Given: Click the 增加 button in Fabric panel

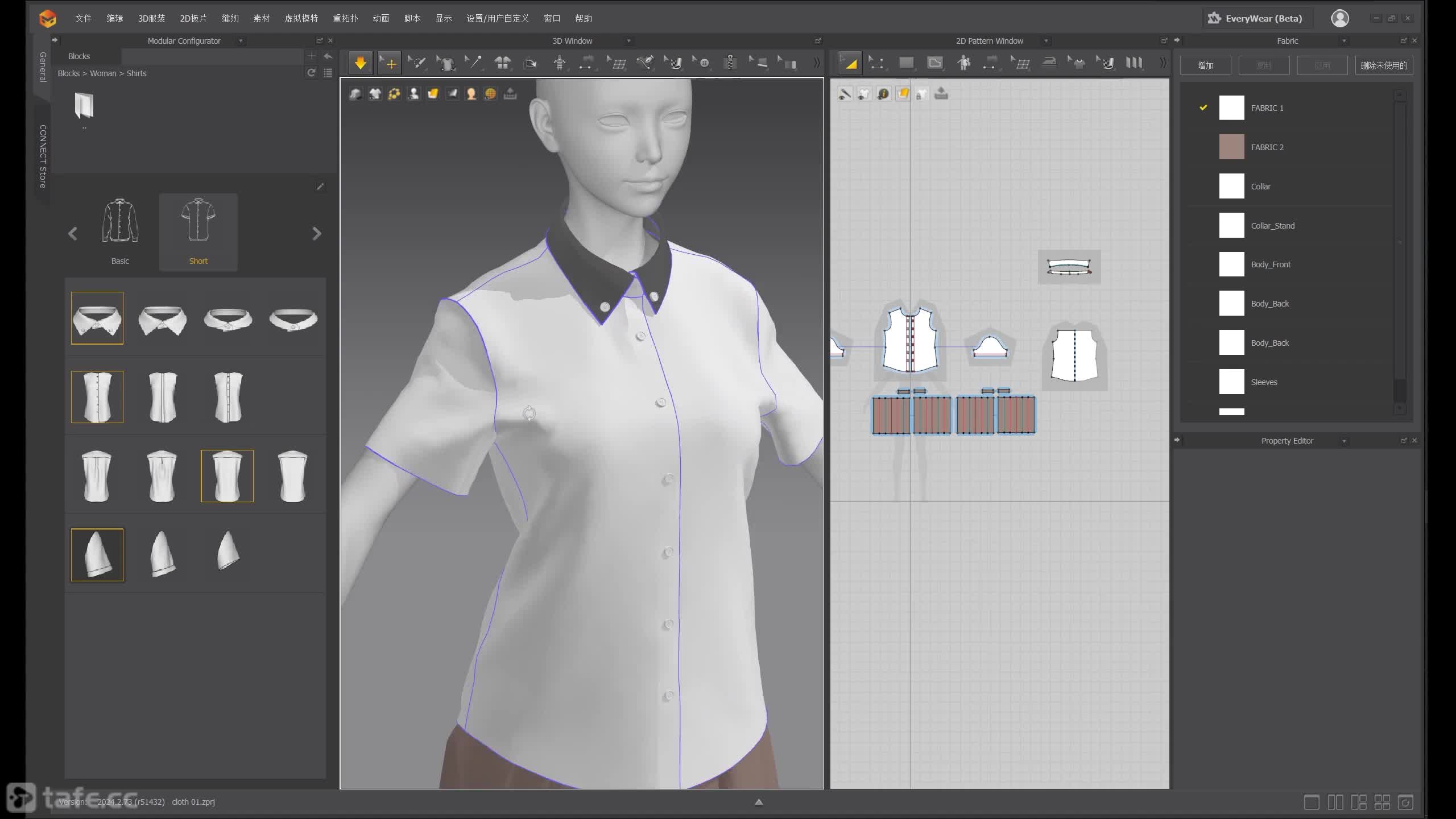Looking at the screenshot, I should click(x=1205, y=65).
